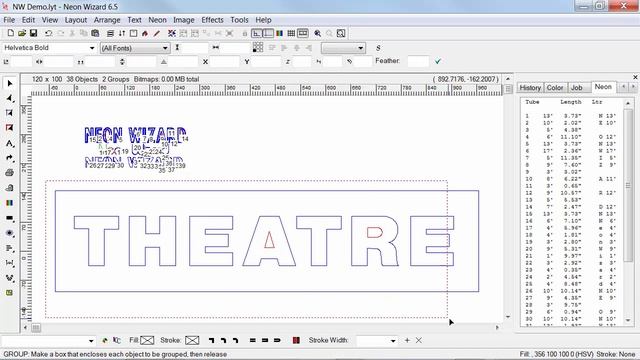Click the New document icon
Screen dimensions: 640x360
11,33
